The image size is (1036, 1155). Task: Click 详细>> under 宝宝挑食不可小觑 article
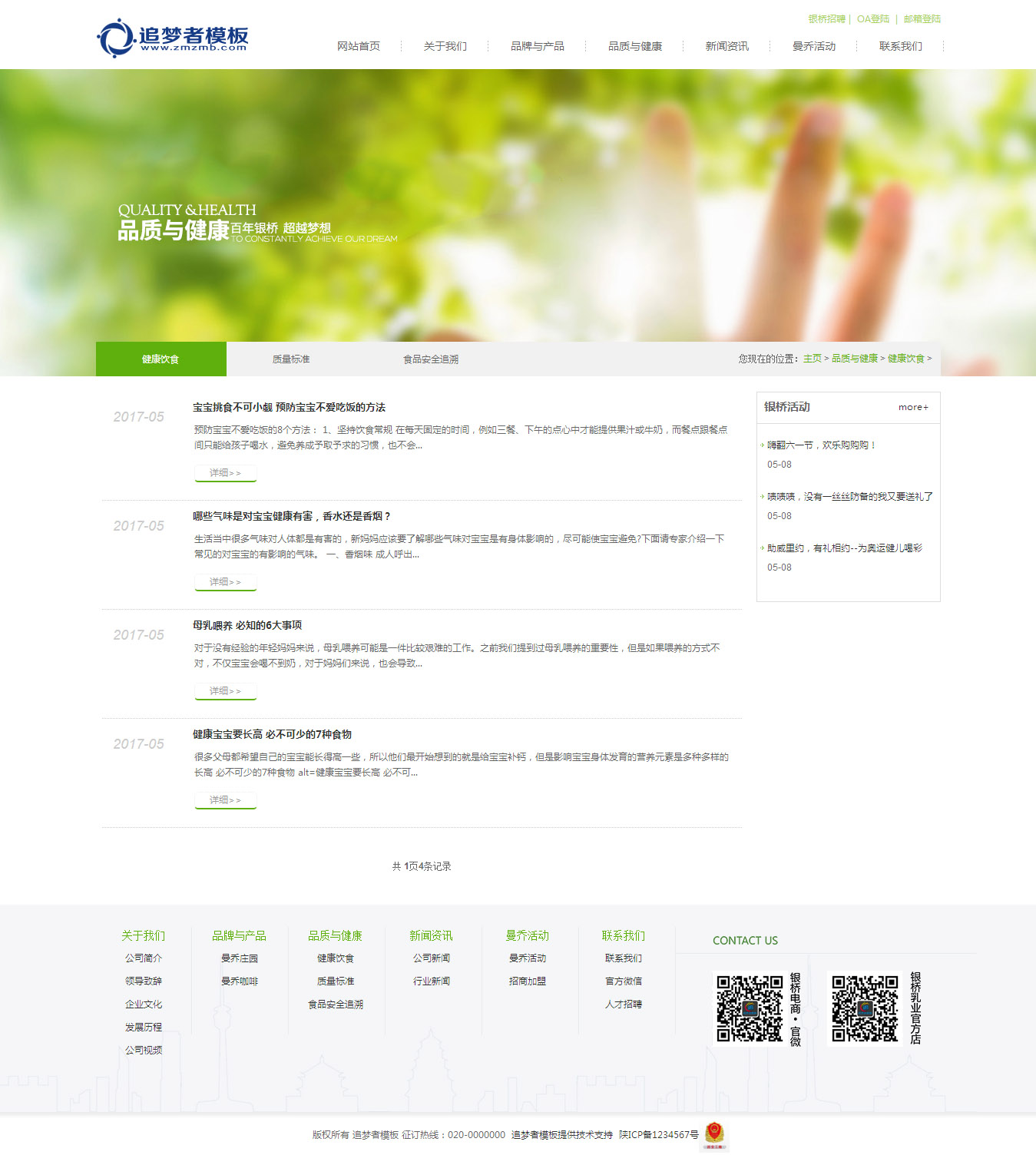pyautogui.click(x=225, y=473)
